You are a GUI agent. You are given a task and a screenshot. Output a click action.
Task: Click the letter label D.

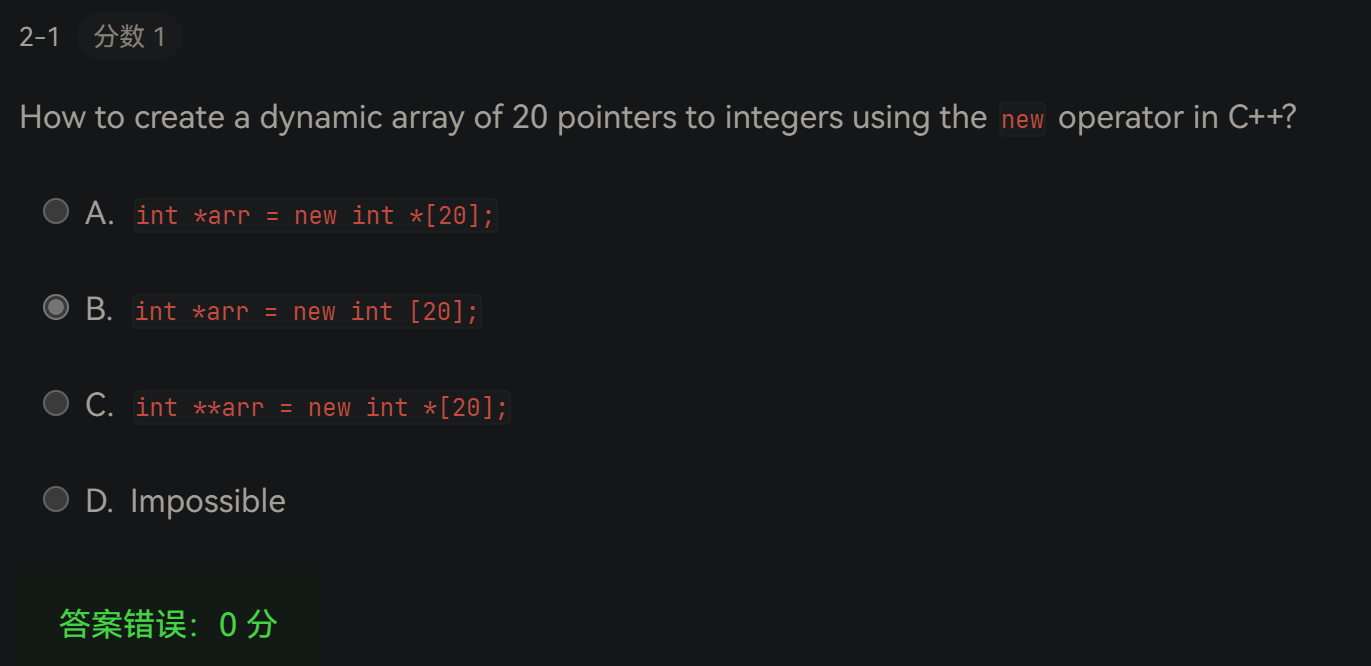click(x=99, y=501)
